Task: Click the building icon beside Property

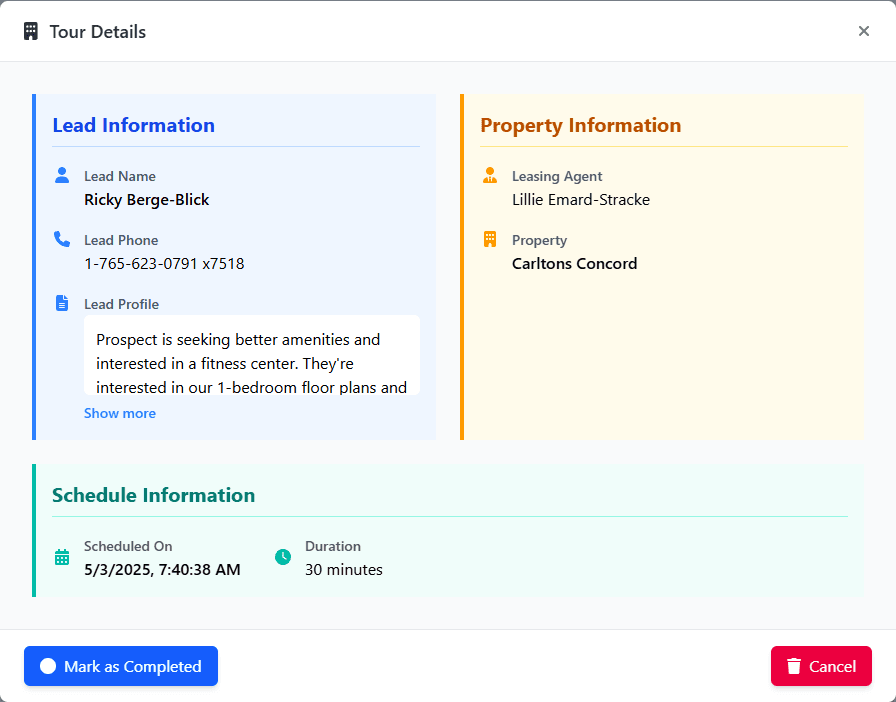Action: (x=489, y=238)
